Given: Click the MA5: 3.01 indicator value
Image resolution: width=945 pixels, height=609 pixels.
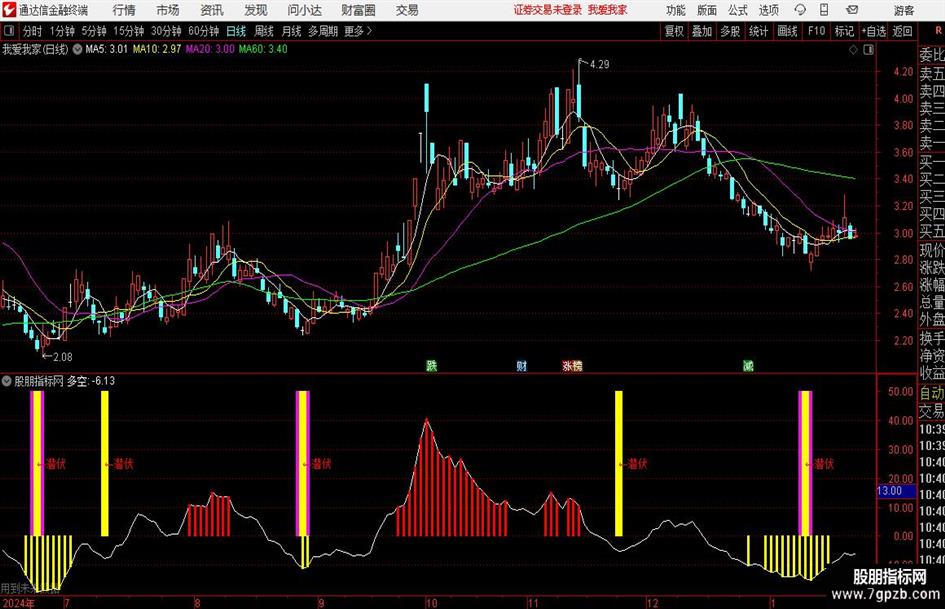Looking at the screenshot, I should (x=107, y=49).
